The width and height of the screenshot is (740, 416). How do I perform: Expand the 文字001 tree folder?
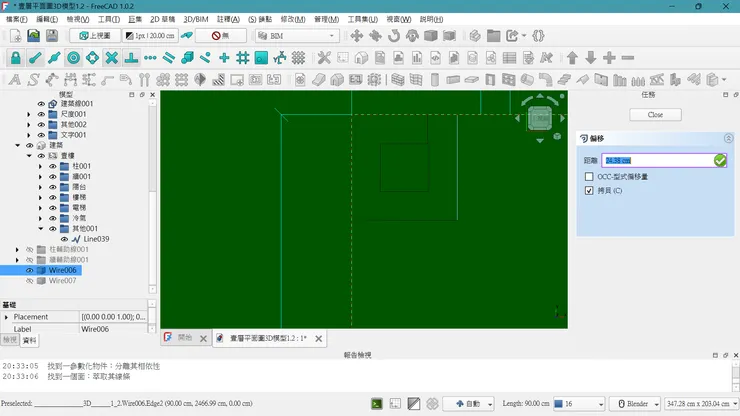click(29, 135)
